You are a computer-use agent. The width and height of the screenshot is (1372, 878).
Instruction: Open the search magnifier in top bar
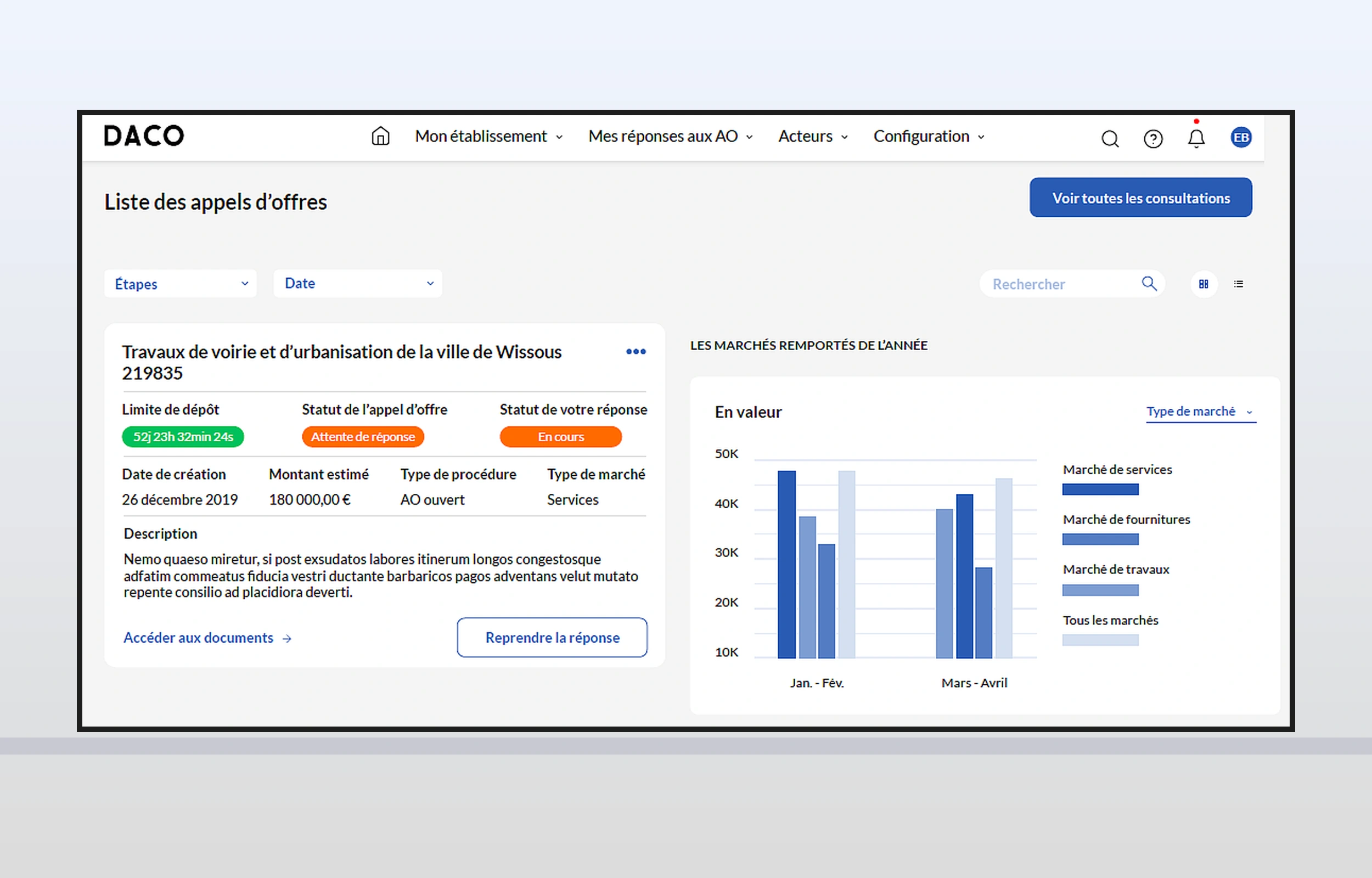pos(1109,138)
